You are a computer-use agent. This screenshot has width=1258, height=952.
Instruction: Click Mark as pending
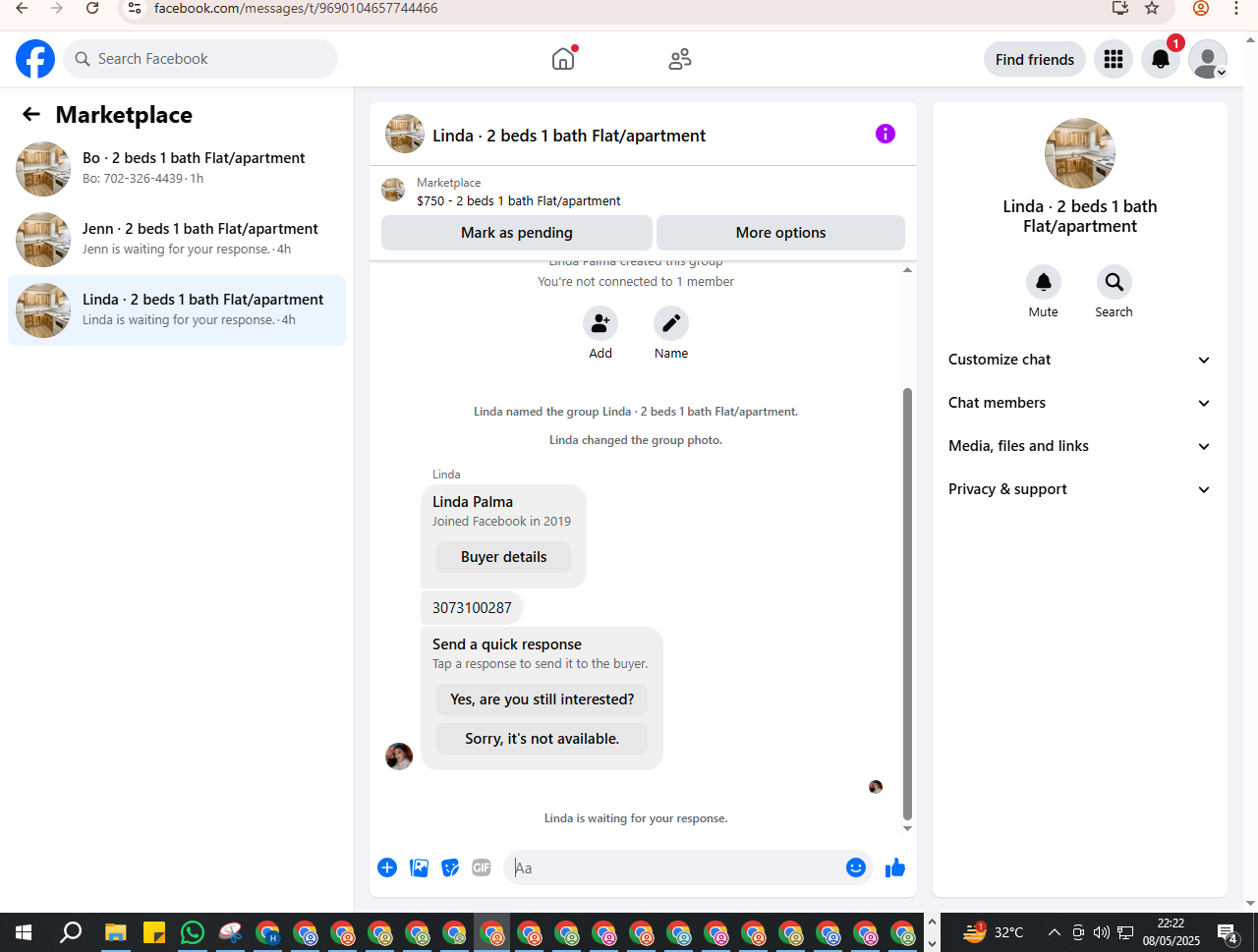click(517, 233)
